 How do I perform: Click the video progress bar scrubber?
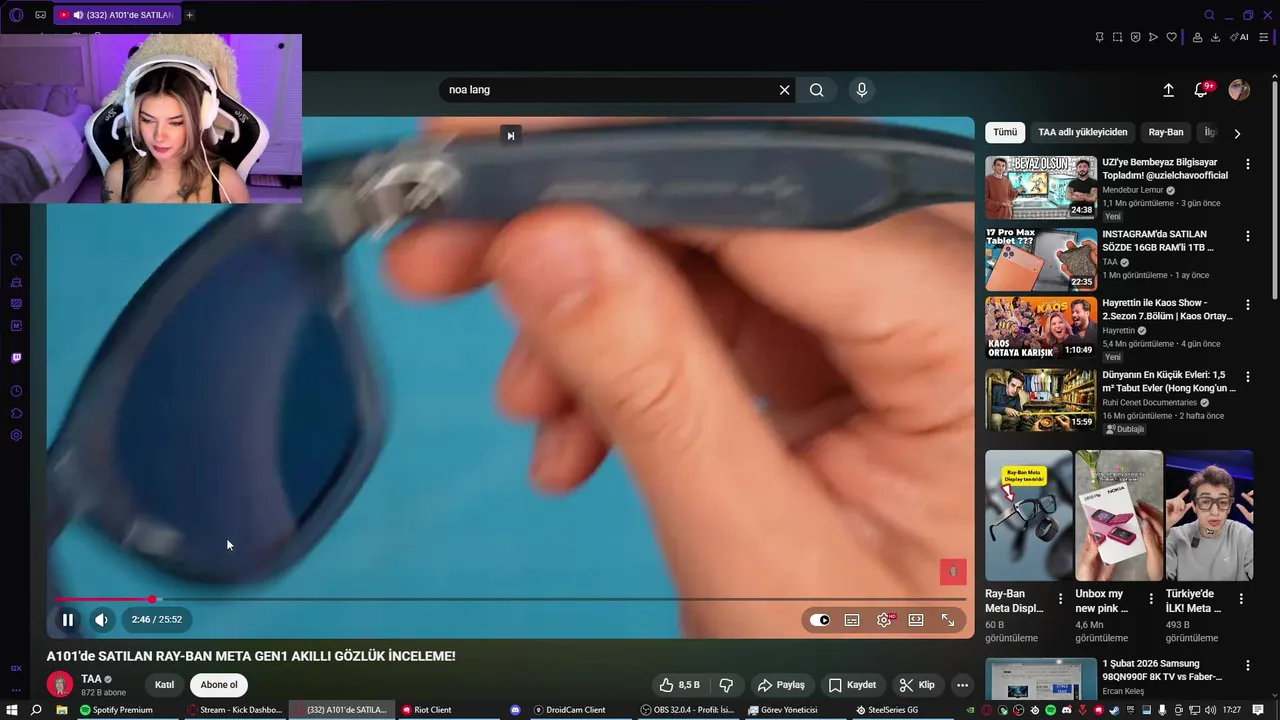(152, 599)
